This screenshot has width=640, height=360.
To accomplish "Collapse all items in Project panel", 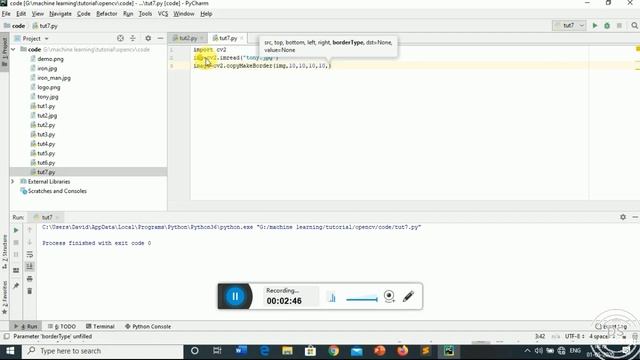I will tap(133, 38).
